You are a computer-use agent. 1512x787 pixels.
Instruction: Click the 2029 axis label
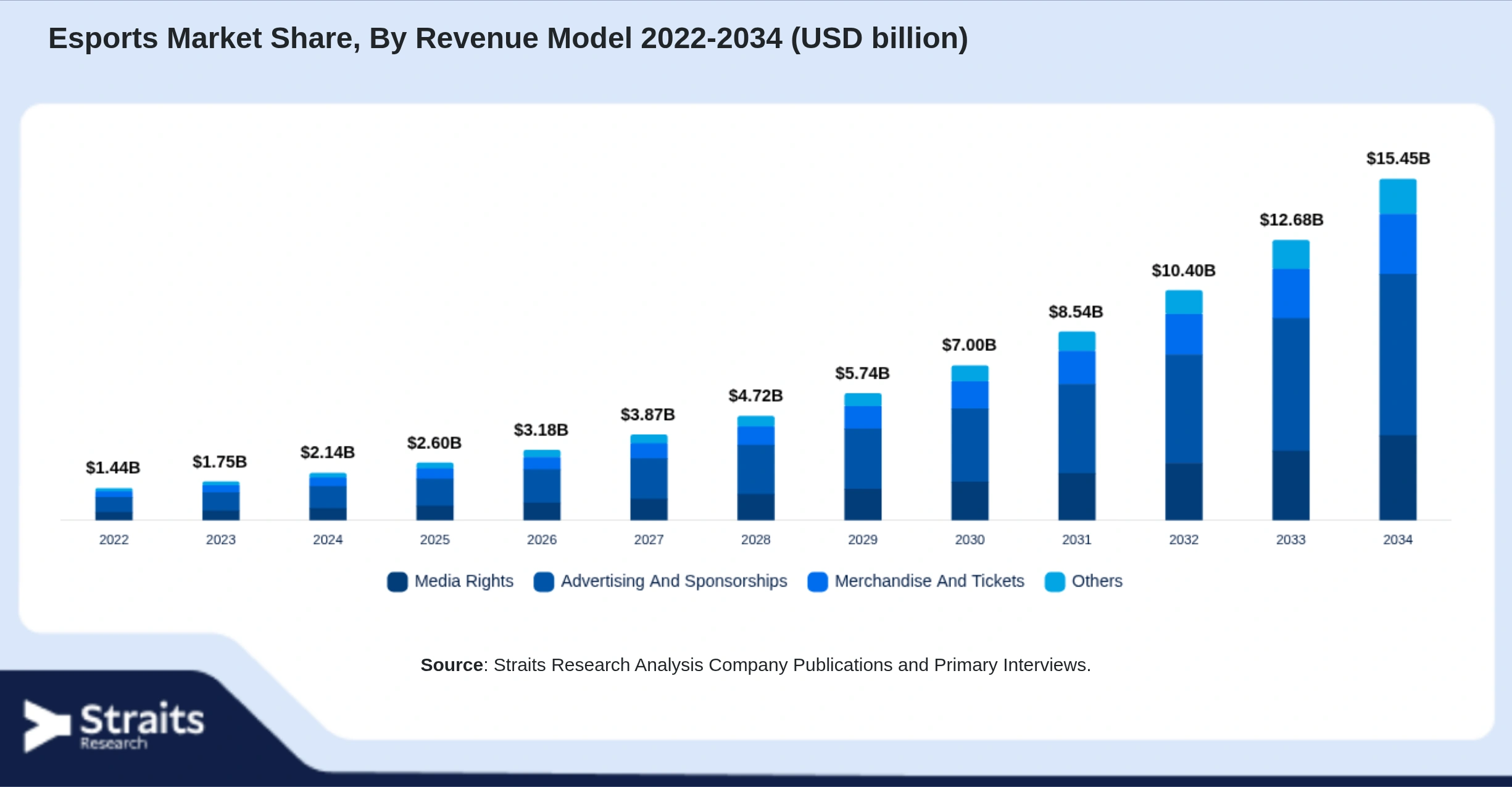coord(863,540)
